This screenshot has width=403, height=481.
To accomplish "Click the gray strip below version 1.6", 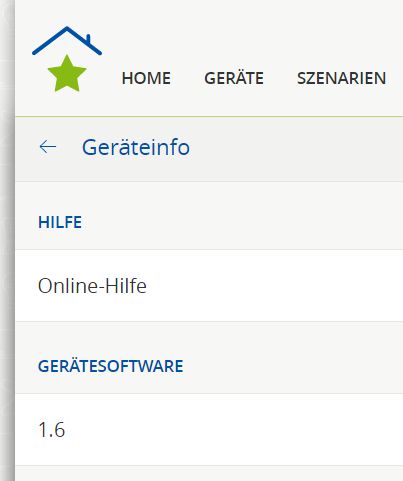I will [209, 473].
